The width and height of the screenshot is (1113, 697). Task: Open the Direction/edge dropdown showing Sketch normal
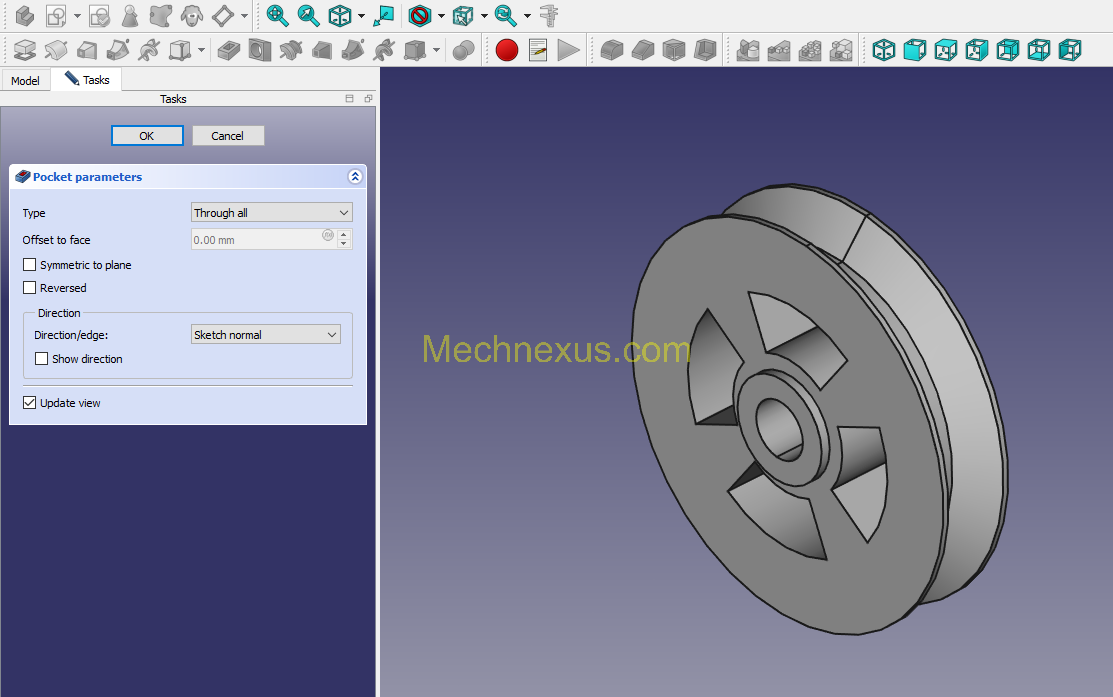265,334
